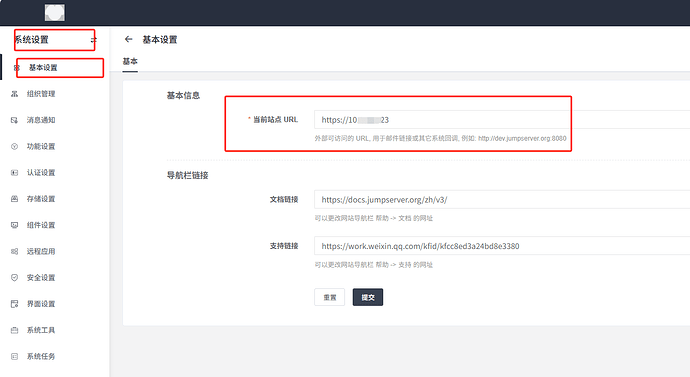Click the 当前站点 URL input field
The height and width of the screenshot is (377, 690).
(502, 120)
